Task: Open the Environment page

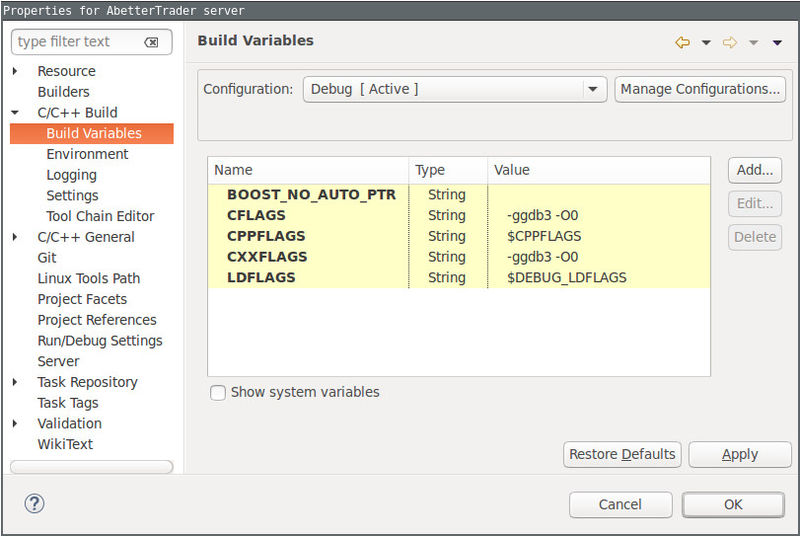Action: point(87,154)
